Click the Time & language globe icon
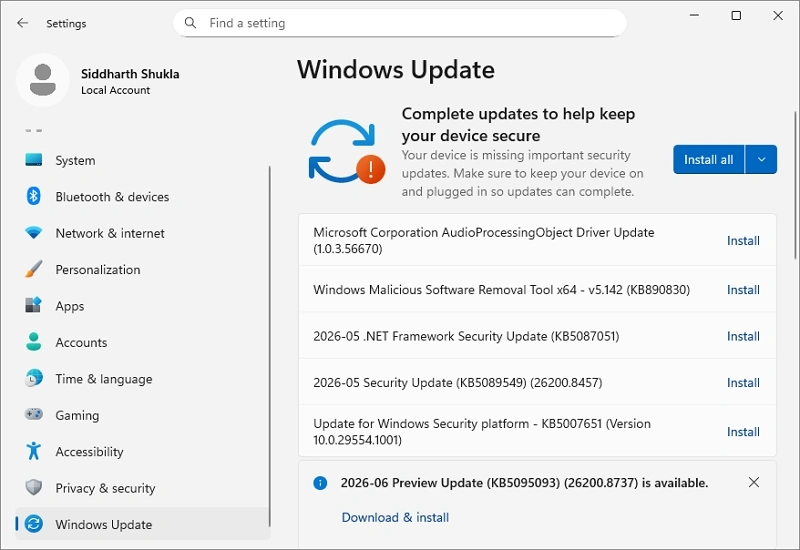Image resolution: width=800 pixels, height=550 pixels. (34, 378)
